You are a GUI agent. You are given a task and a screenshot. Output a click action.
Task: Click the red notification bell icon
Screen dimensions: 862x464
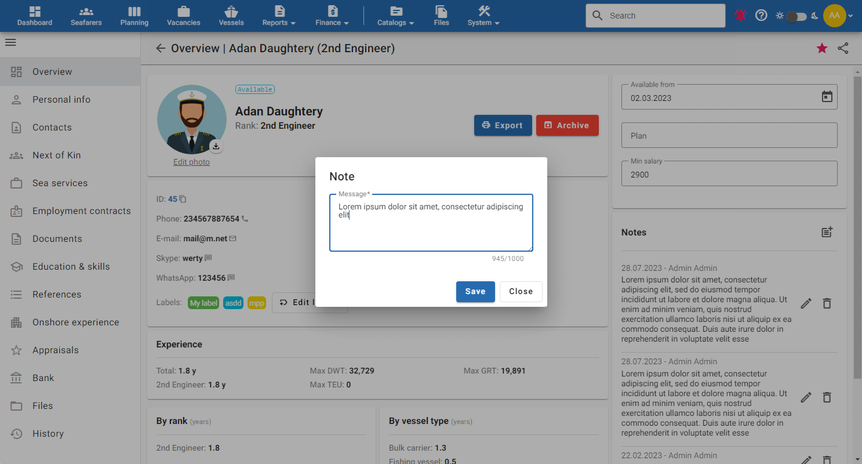[740, 16]
